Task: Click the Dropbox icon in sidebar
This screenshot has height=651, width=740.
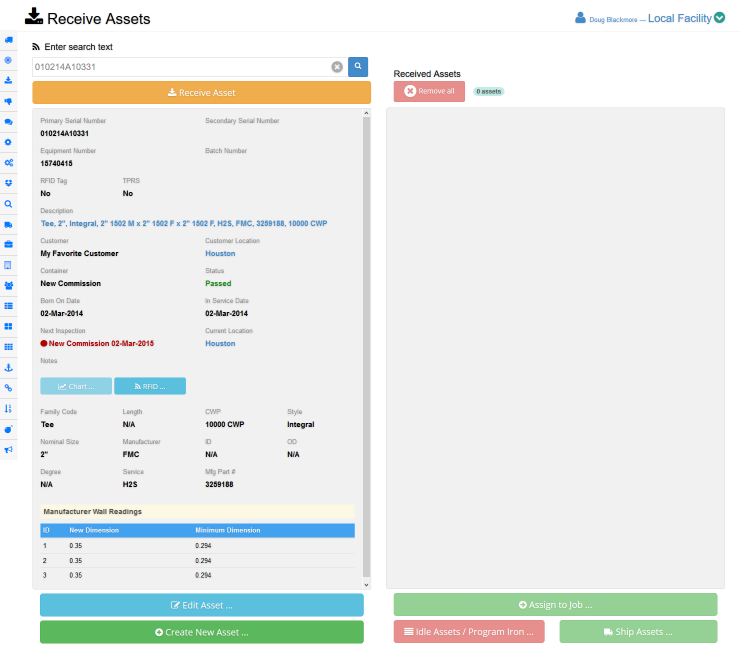Action: [9, 183]
